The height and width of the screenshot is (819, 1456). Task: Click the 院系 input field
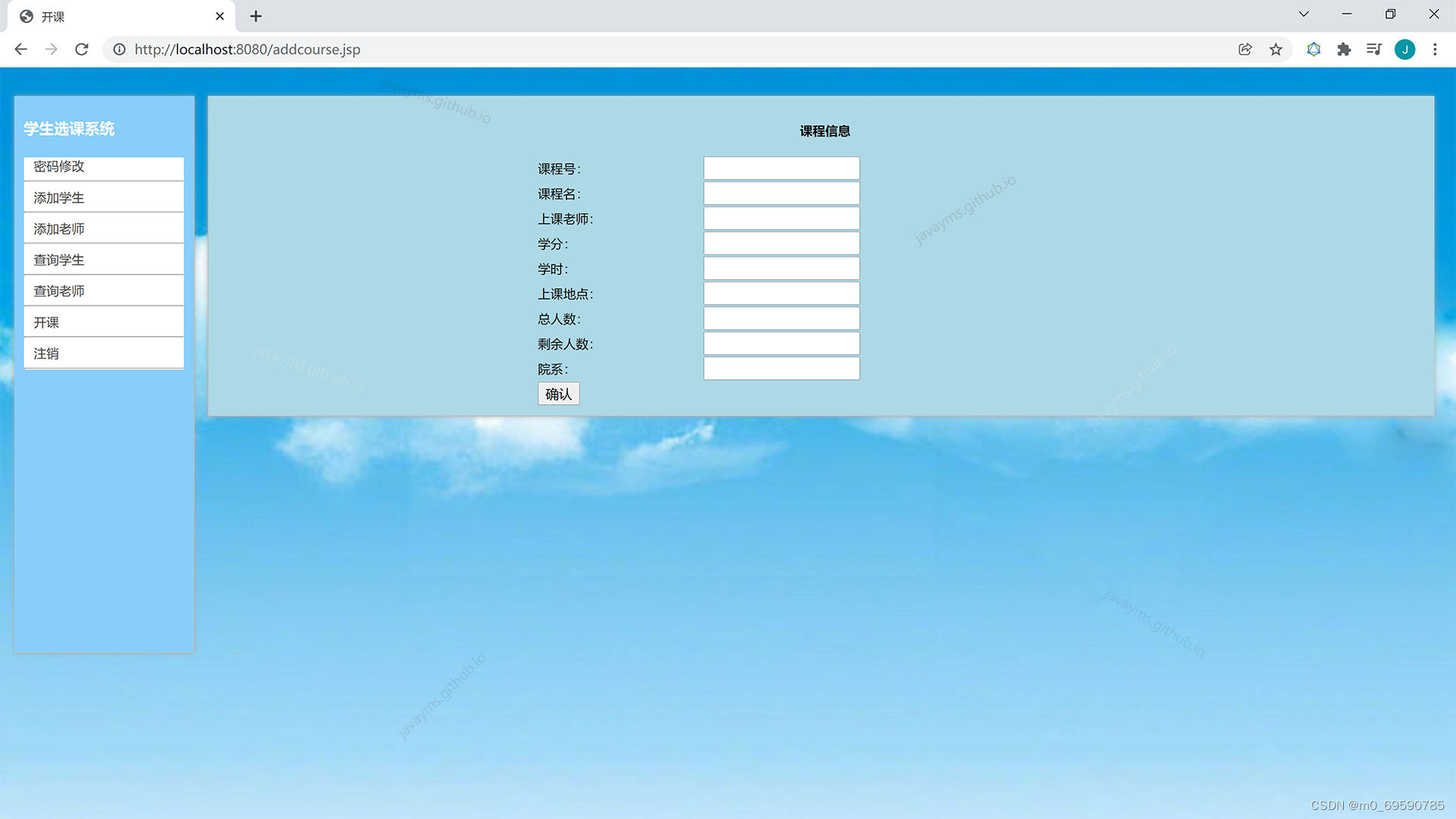tap(781, 369)
